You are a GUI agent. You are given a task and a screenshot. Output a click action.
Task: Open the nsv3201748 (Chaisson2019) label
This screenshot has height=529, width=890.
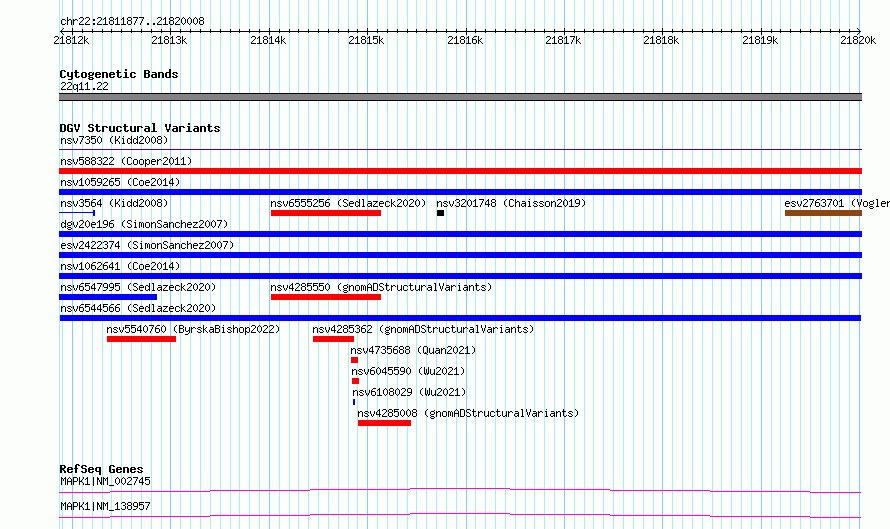click(x=511, y=203)
